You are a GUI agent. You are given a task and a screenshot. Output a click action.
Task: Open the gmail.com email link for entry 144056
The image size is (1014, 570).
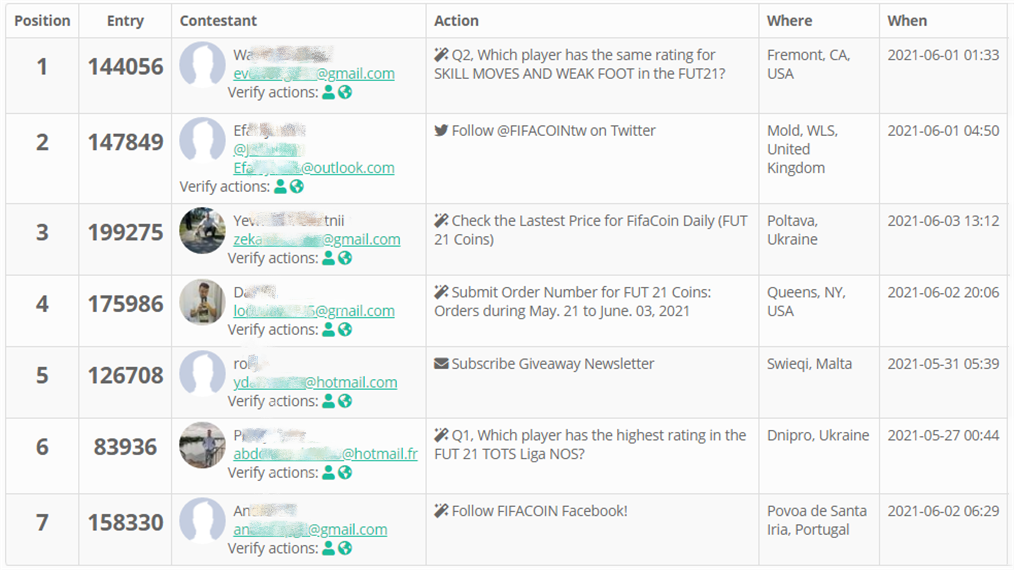pyautogui.click(x=314, y=73)
